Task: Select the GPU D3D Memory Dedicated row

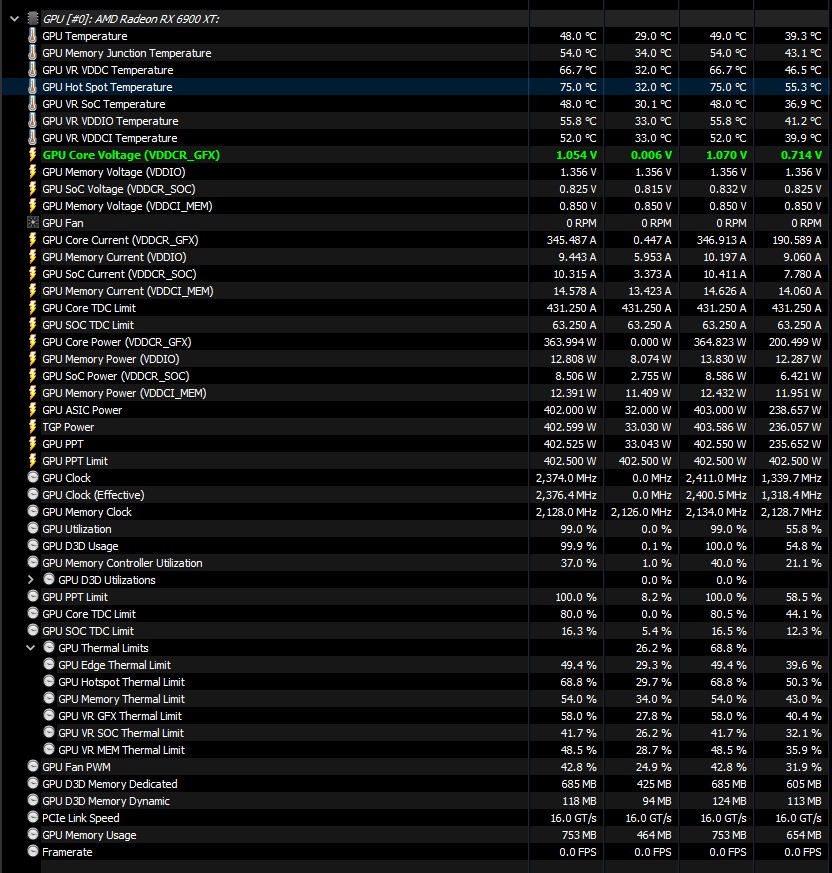Action: click(x=415, y=783)
